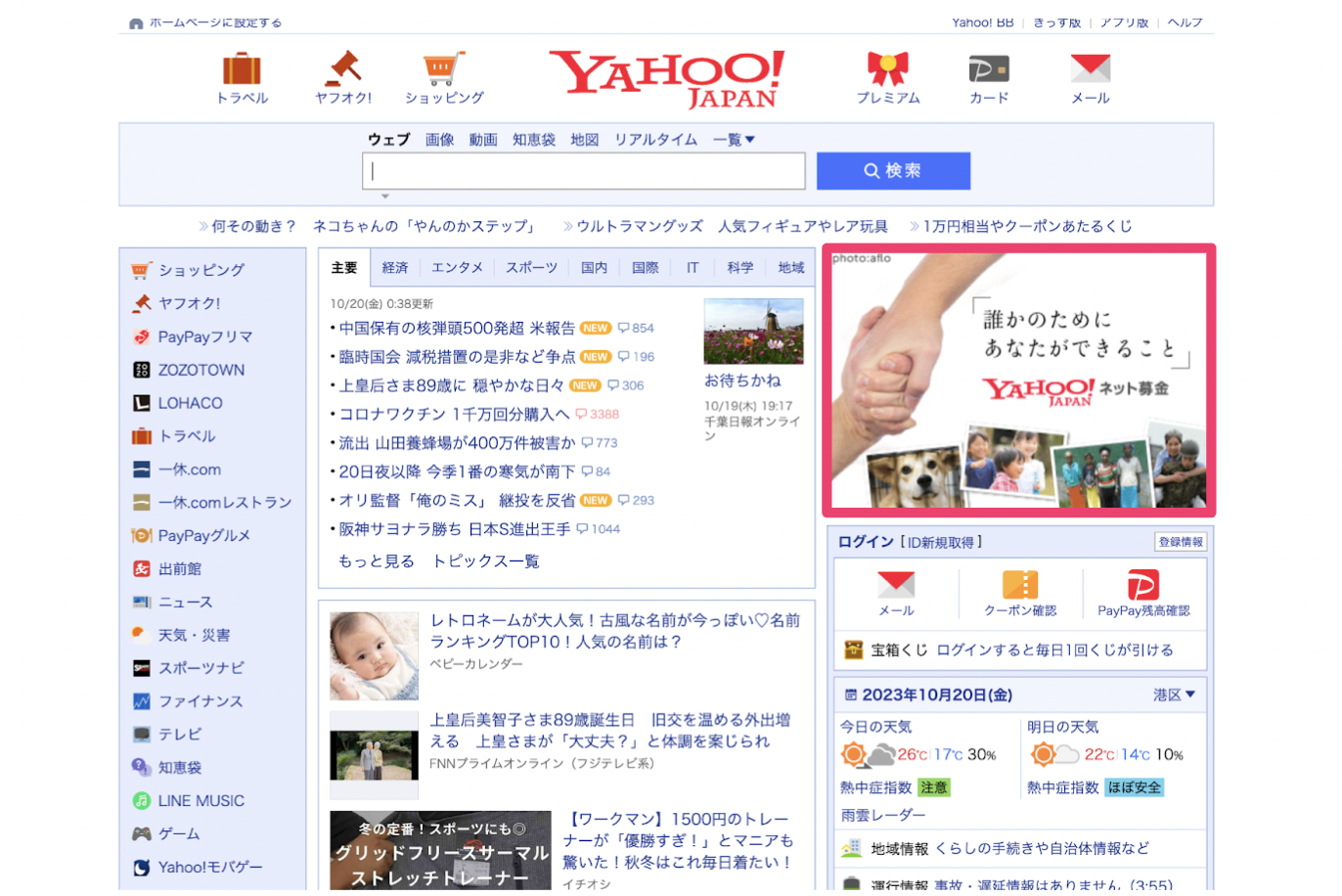Click the Yahoo ネット募金 banner
Screen dimensions: 1342x896
click(x=1018, y=381)
